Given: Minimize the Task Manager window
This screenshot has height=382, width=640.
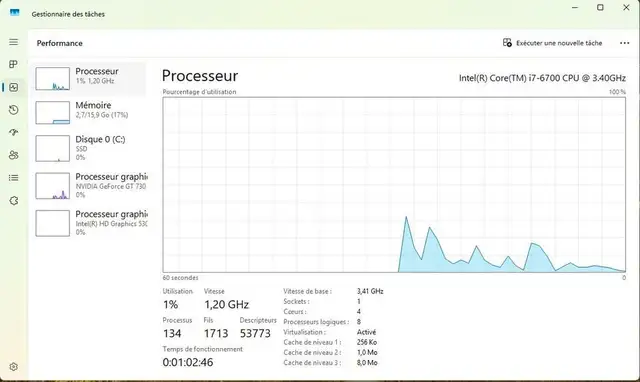Looking at the screenshot, I should [575, 7].
